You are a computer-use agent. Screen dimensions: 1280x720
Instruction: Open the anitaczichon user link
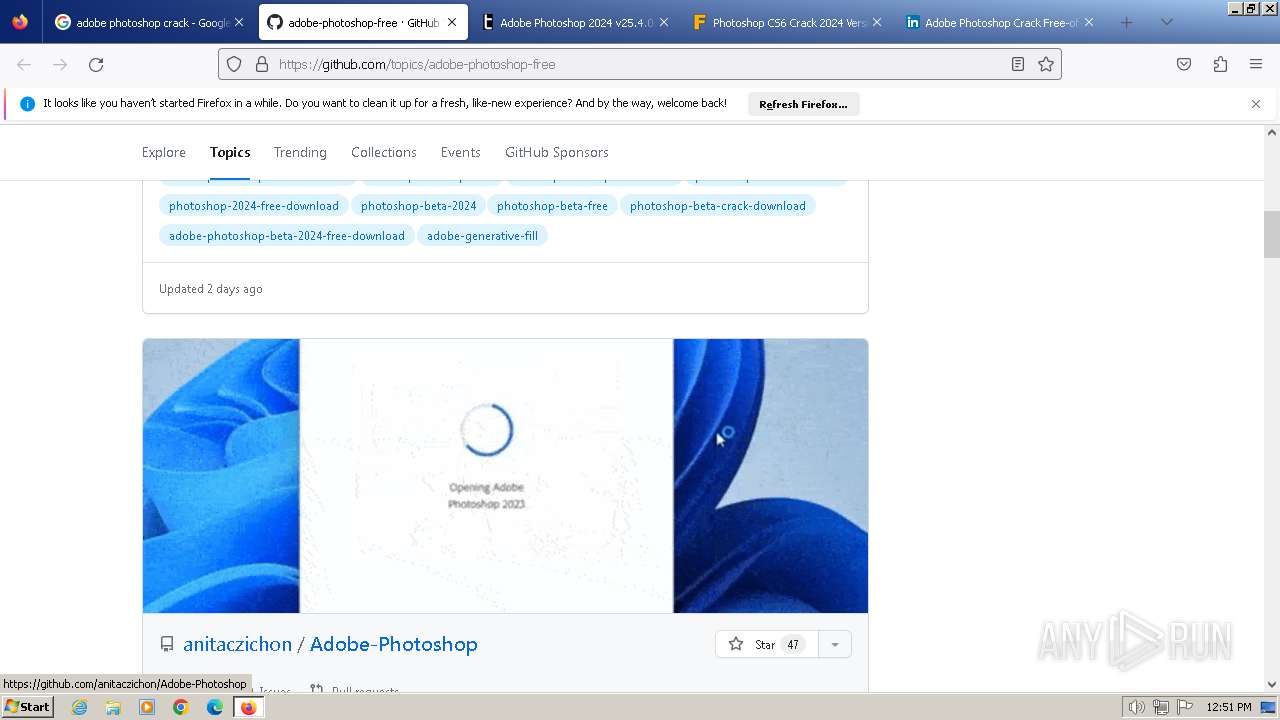pyautogui.click(x=237, y=644)
